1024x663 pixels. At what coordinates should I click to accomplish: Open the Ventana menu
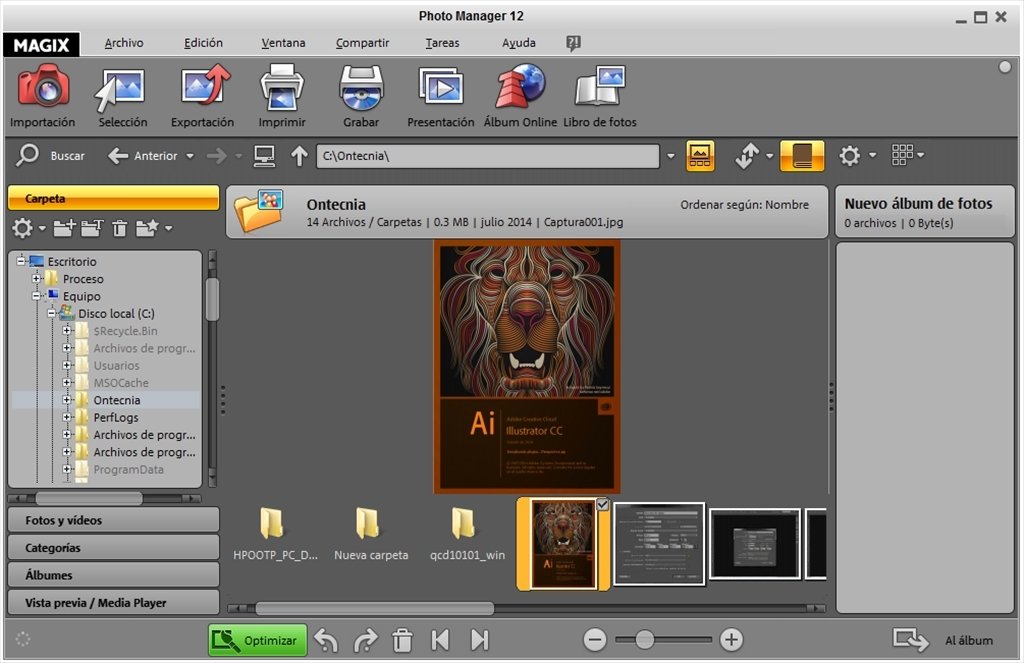point(283,43)
